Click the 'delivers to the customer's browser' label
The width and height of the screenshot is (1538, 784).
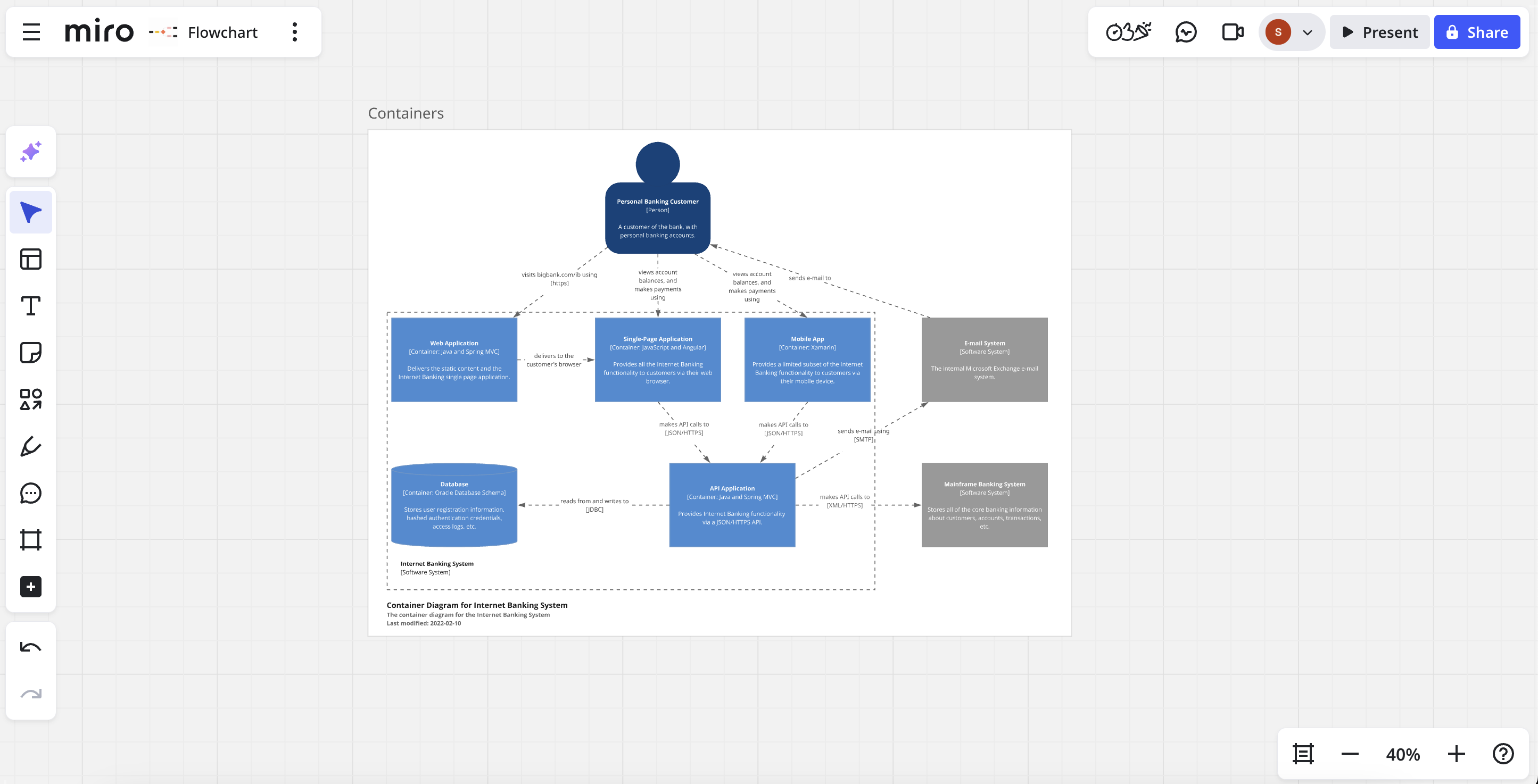(553, 360)
